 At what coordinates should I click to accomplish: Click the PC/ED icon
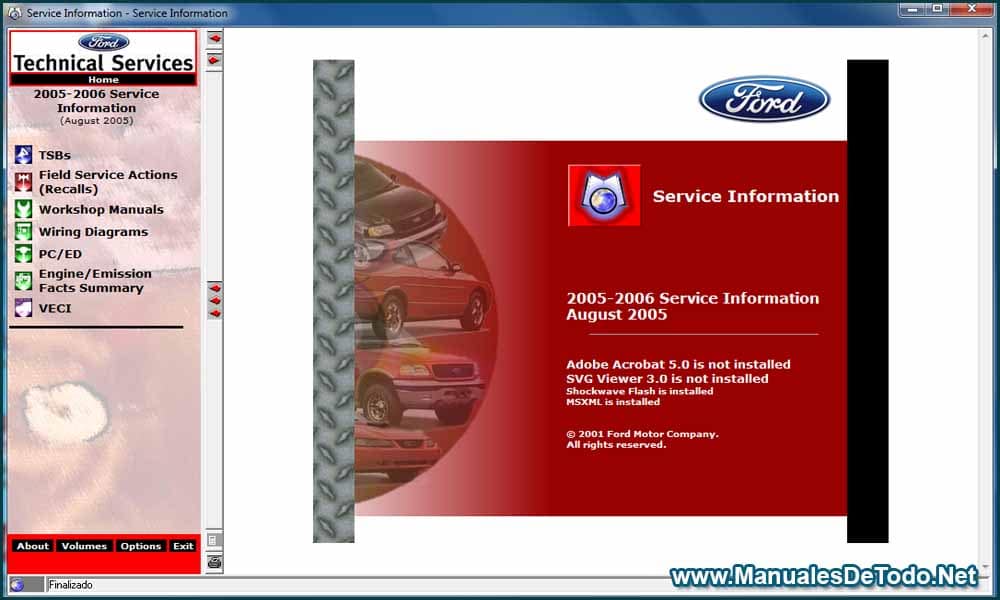point(22,254)
